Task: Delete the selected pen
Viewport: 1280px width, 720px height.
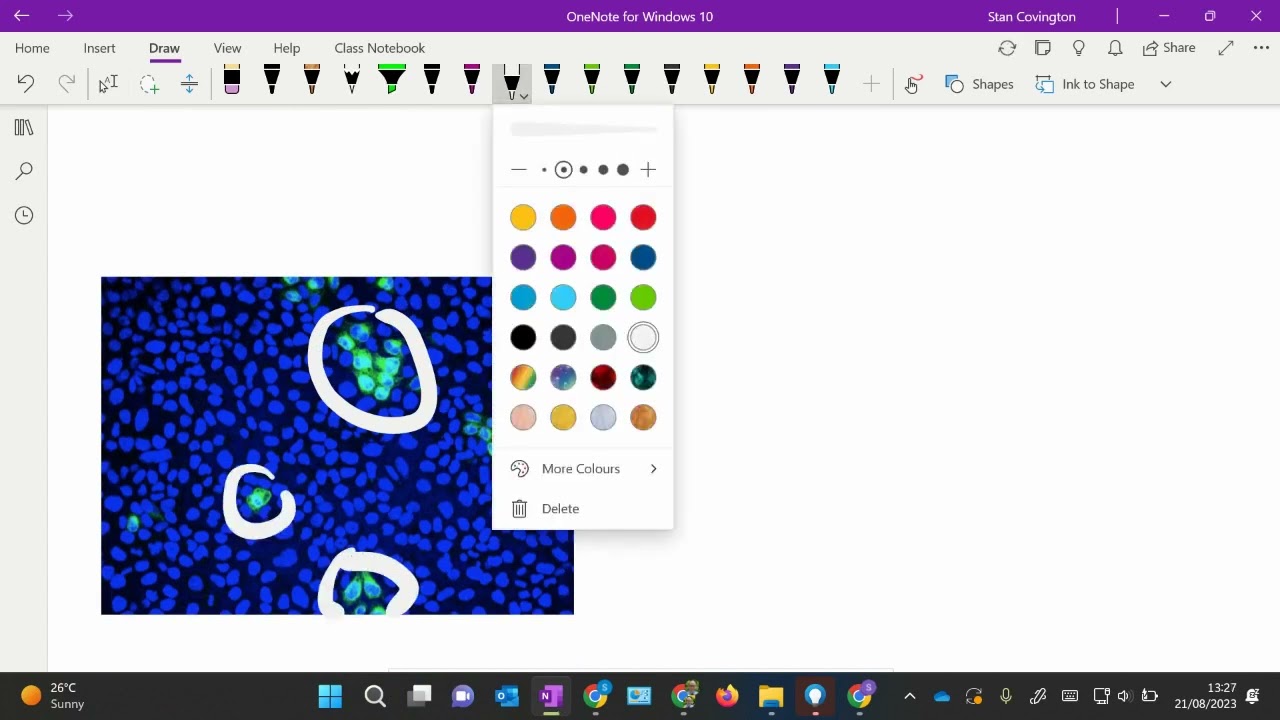Action: click(583, 509)
